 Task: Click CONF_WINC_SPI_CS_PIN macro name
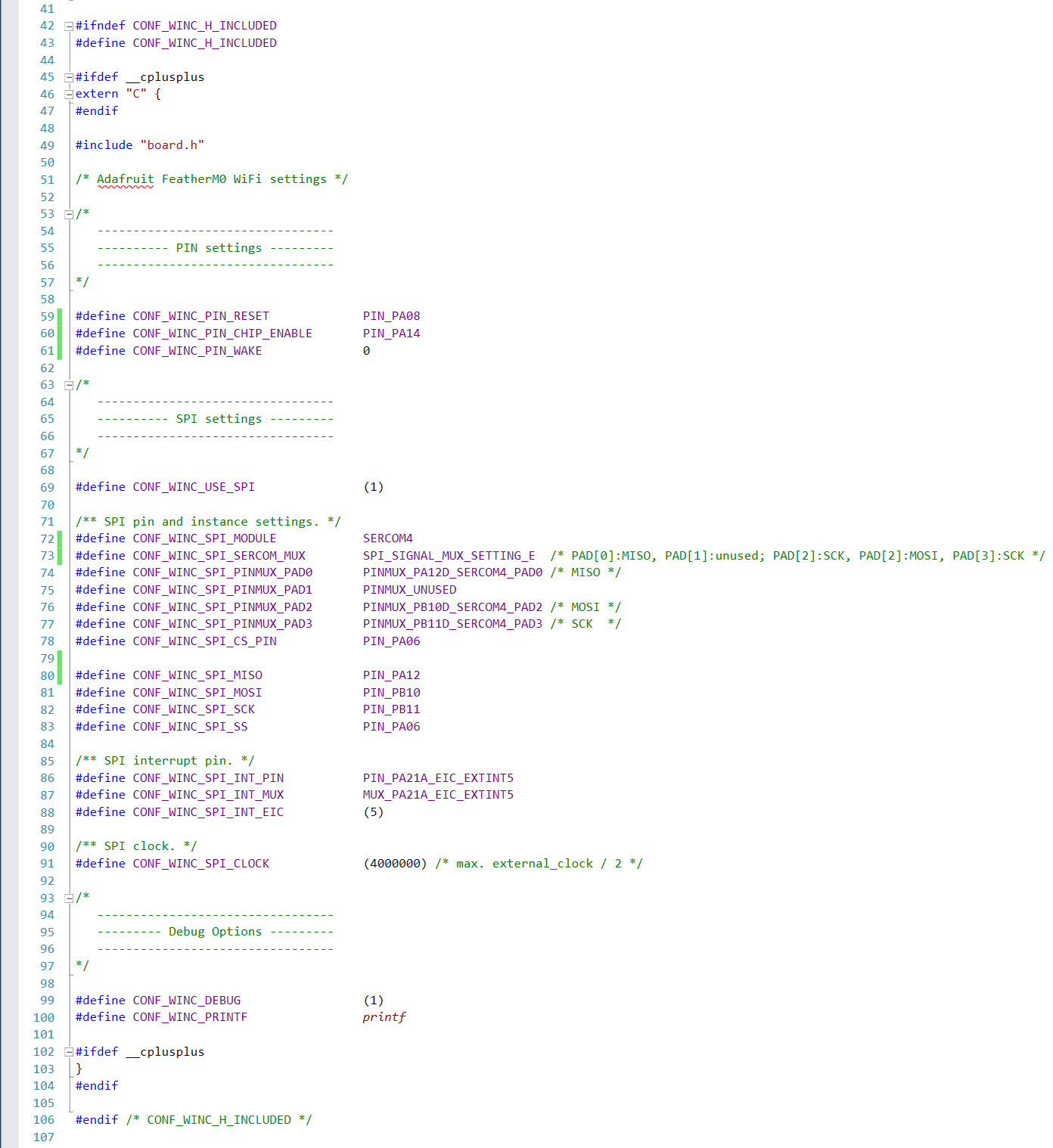[x=205, y=641]
